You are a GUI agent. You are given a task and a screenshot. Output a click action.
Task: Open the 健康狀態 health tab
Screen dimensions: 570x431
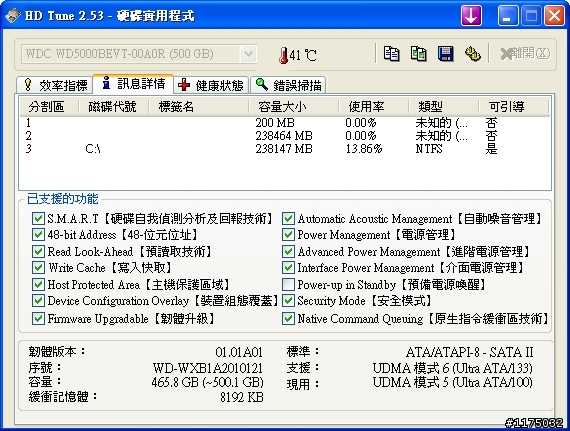[x=211, y=85]
